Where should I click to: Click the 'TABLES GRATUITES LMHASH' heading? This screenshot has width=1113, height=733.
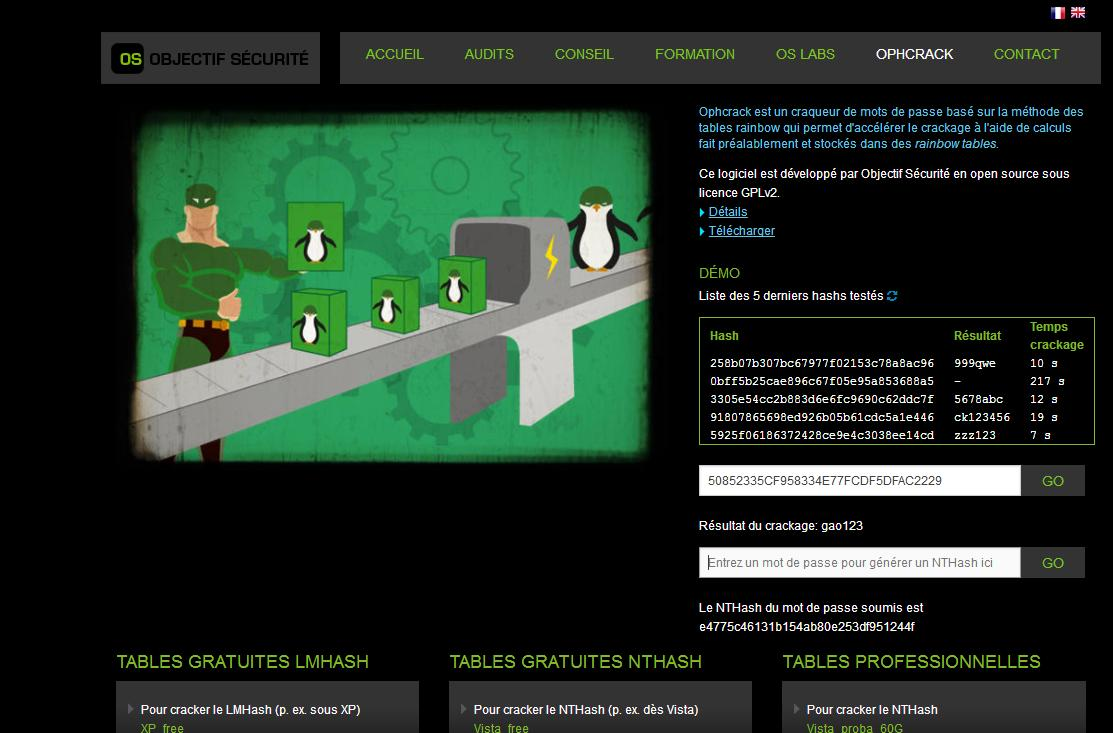coord(243,662)
